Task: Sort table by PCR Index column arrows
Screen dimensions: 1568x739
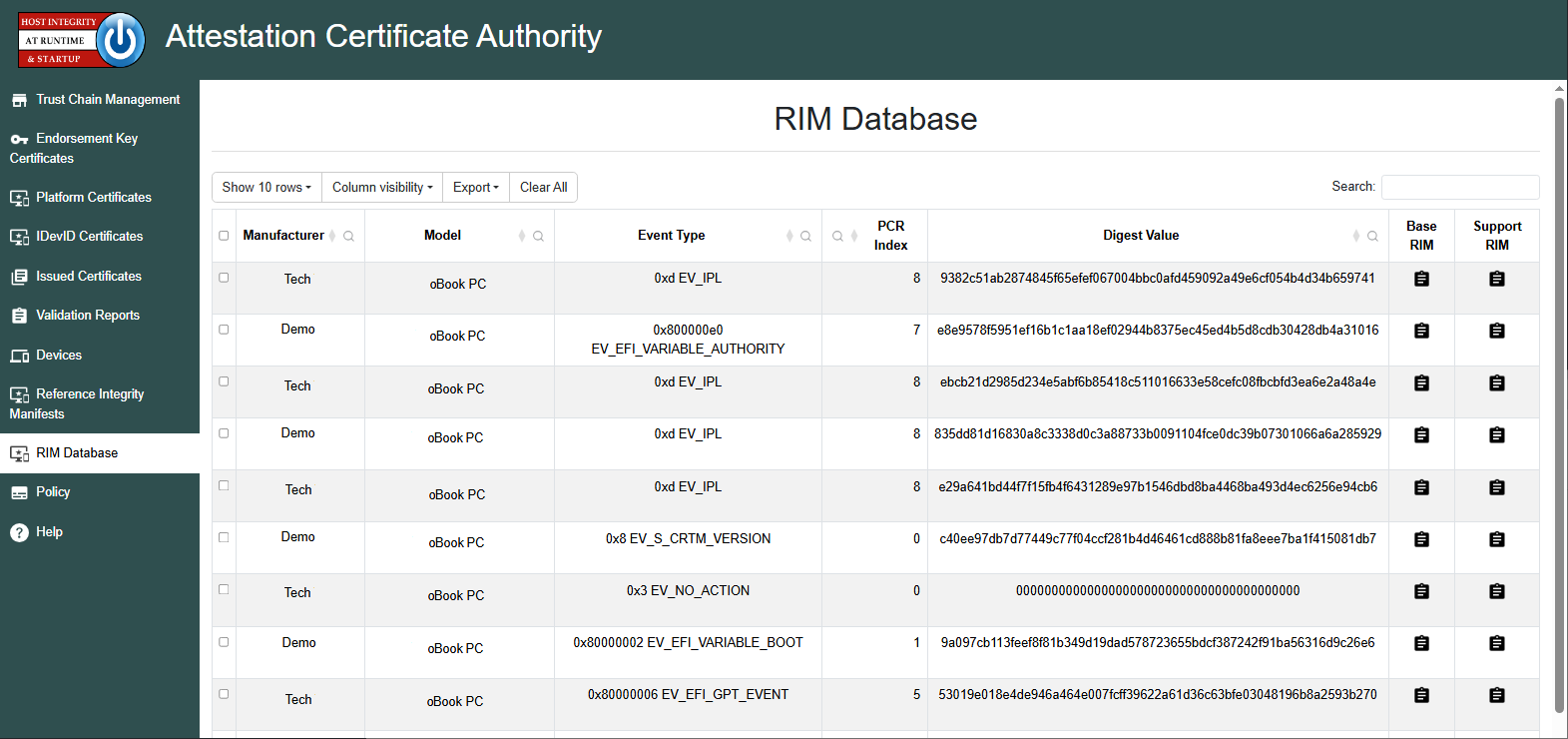Action: click(854, 236)
